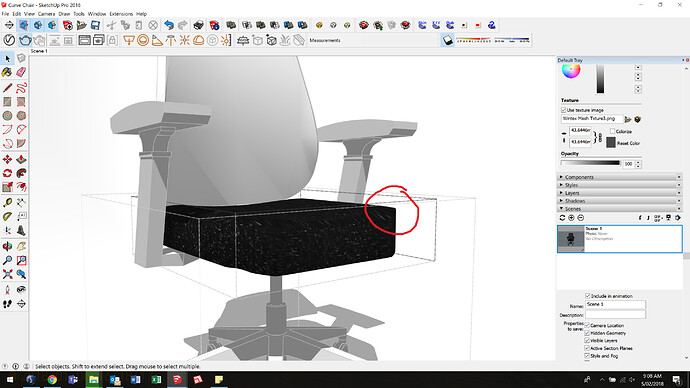Click the Reset Color swatch
The width and height of the screenshot is (690, 388).
point(610,142)
